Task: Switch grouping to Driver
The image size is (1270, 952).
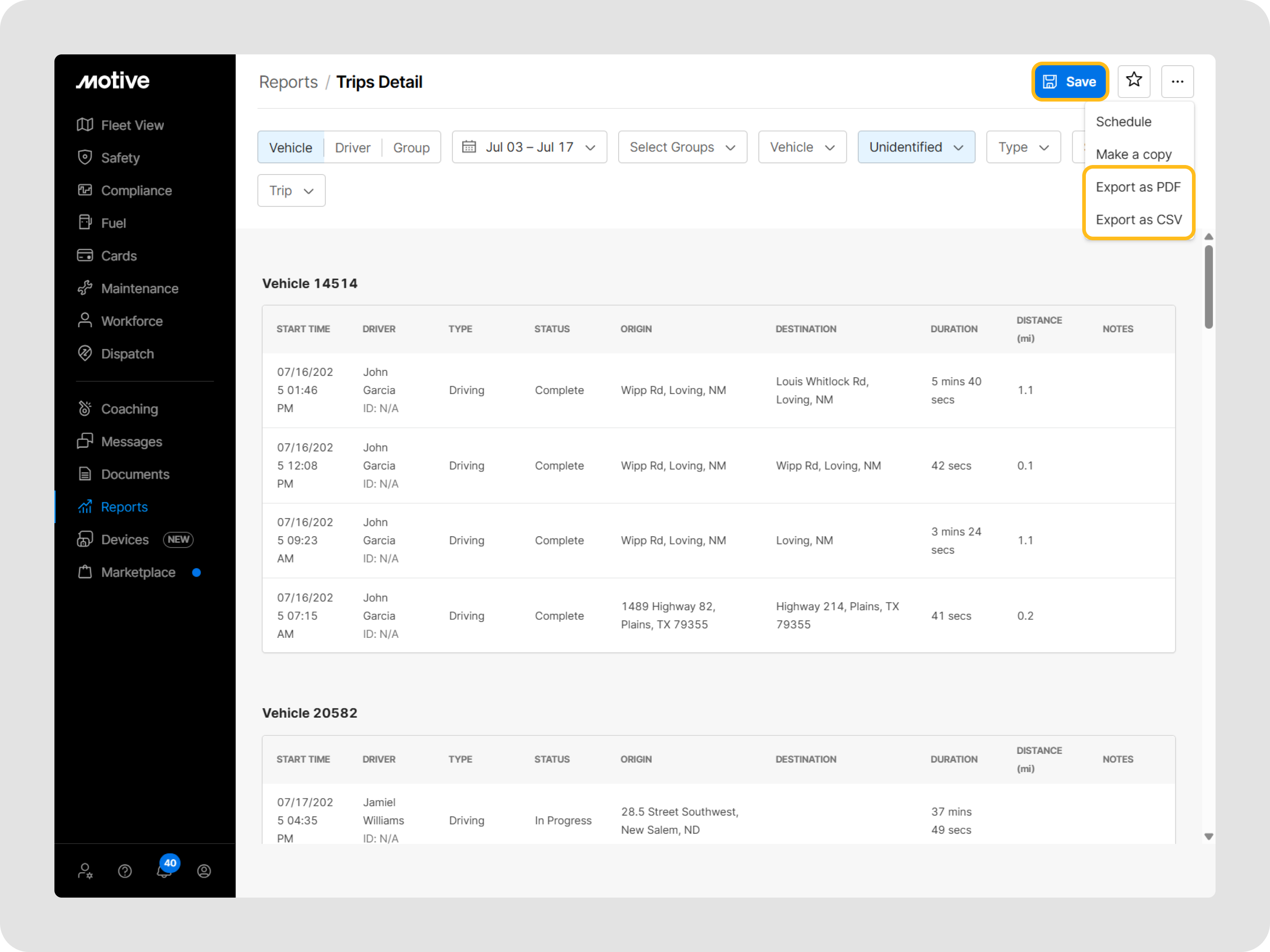Action: click(352, 147)
